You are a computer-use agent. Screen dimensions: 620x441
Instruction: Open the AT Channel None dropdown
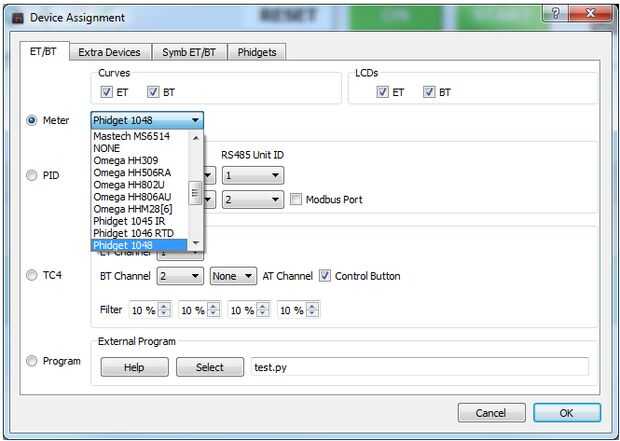click(232, 276)
